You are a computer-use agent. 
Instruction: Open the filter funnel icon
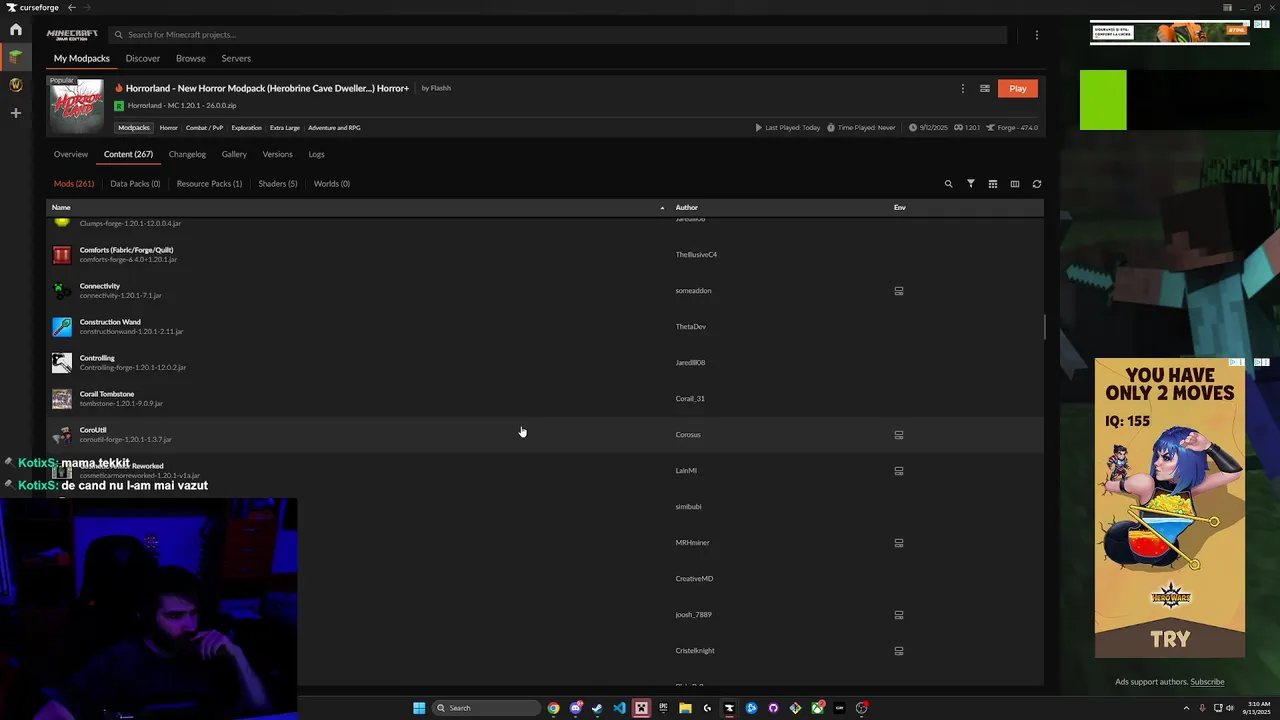click(x=971, y=184)
